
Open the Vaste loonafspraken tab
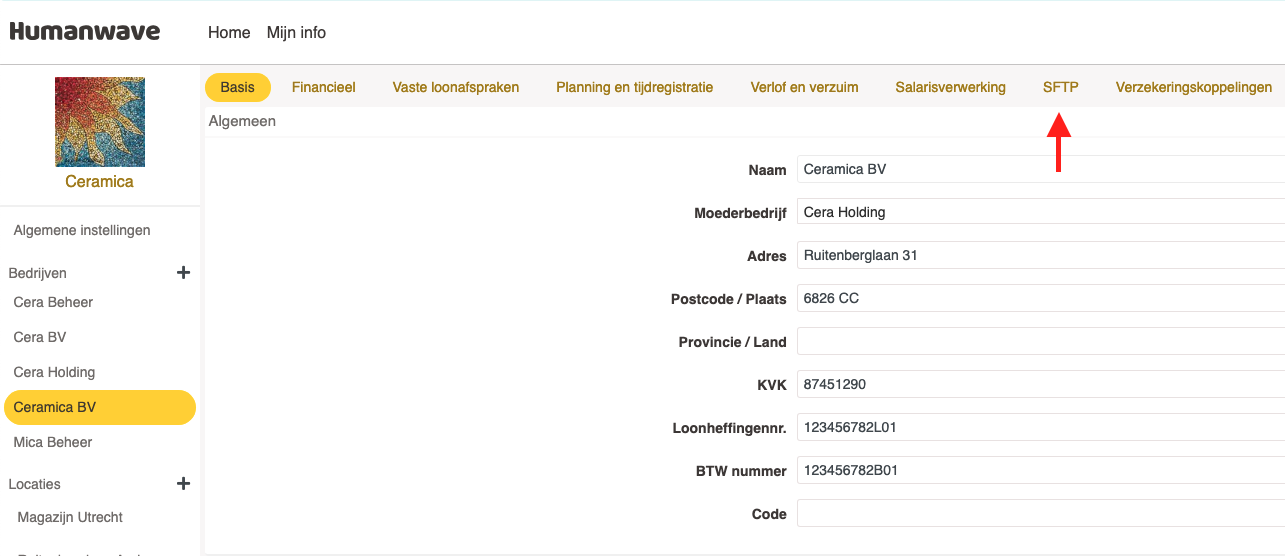[x=456, y=87]
